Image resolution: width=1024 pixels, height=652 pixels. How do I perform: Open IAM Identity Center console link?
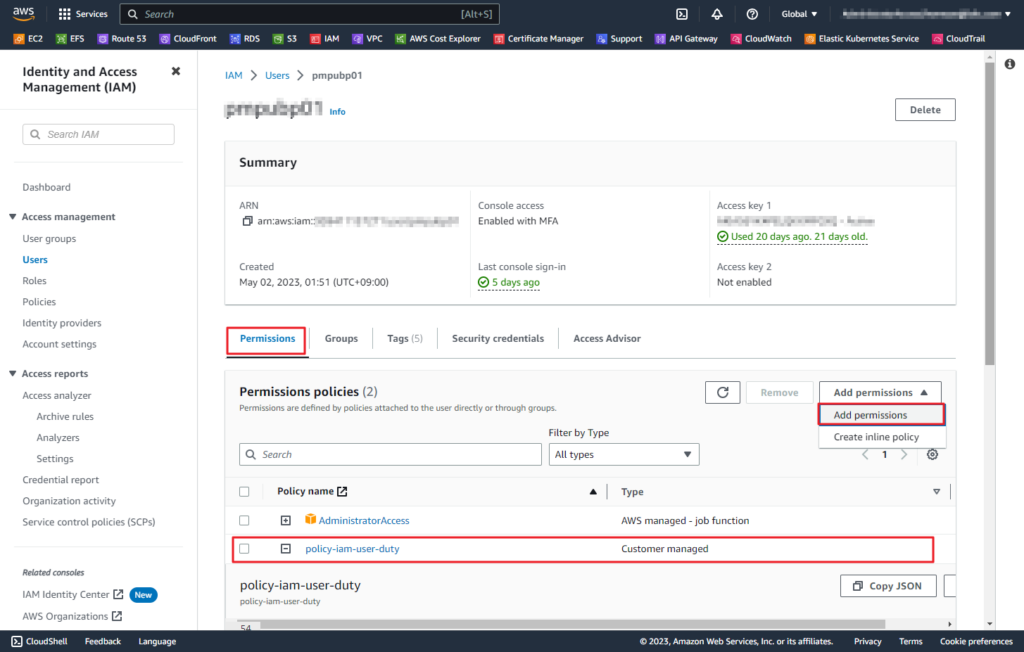tap(72, 595)
